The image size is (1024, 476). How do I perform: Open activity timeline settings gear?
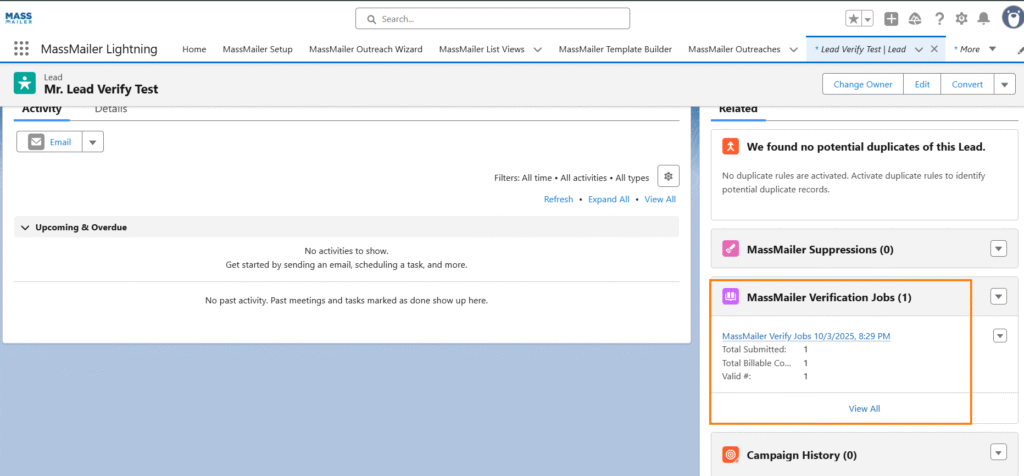[668, 176]
